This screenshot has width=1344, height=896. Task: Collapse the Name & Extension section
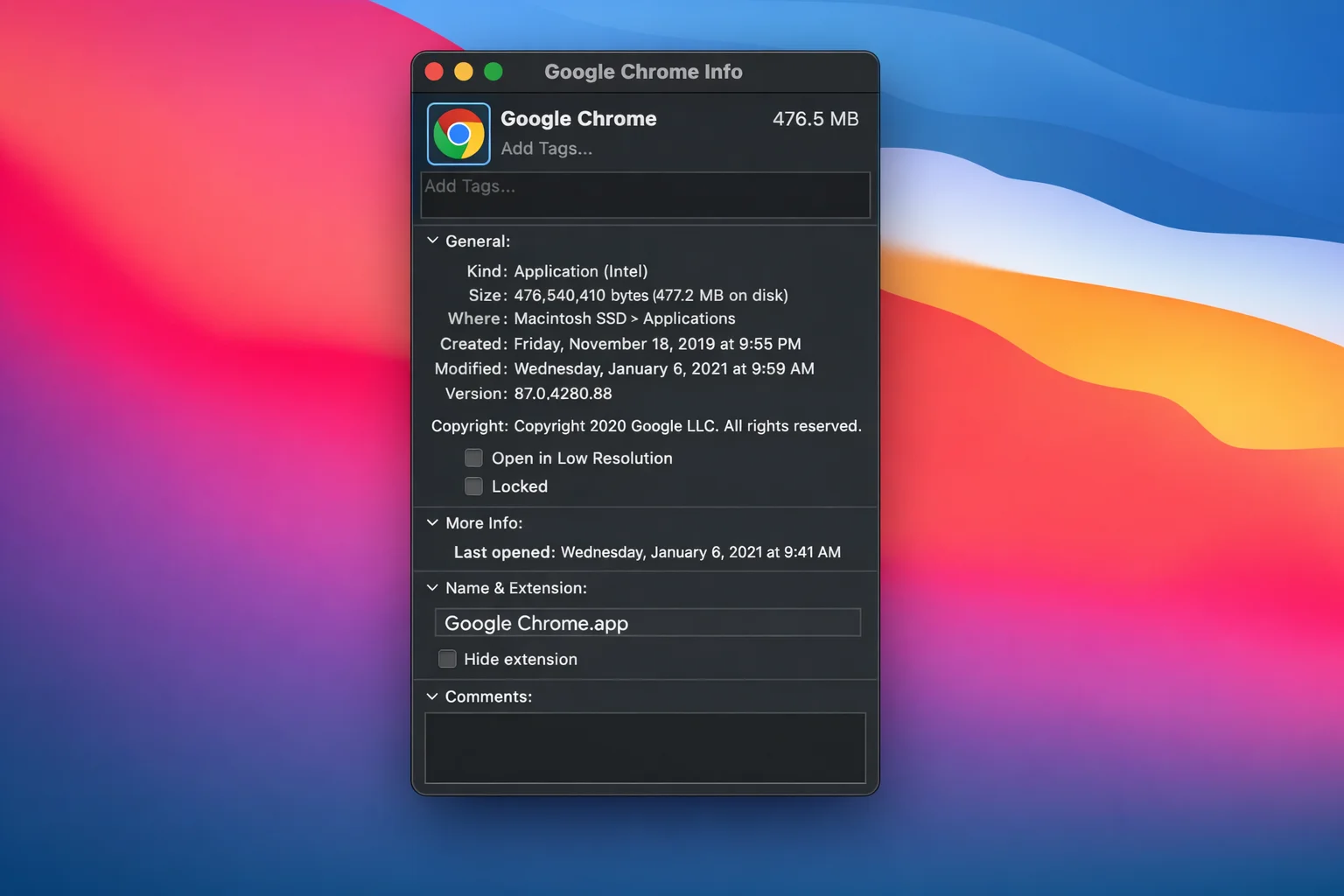(x=432, y=588)
